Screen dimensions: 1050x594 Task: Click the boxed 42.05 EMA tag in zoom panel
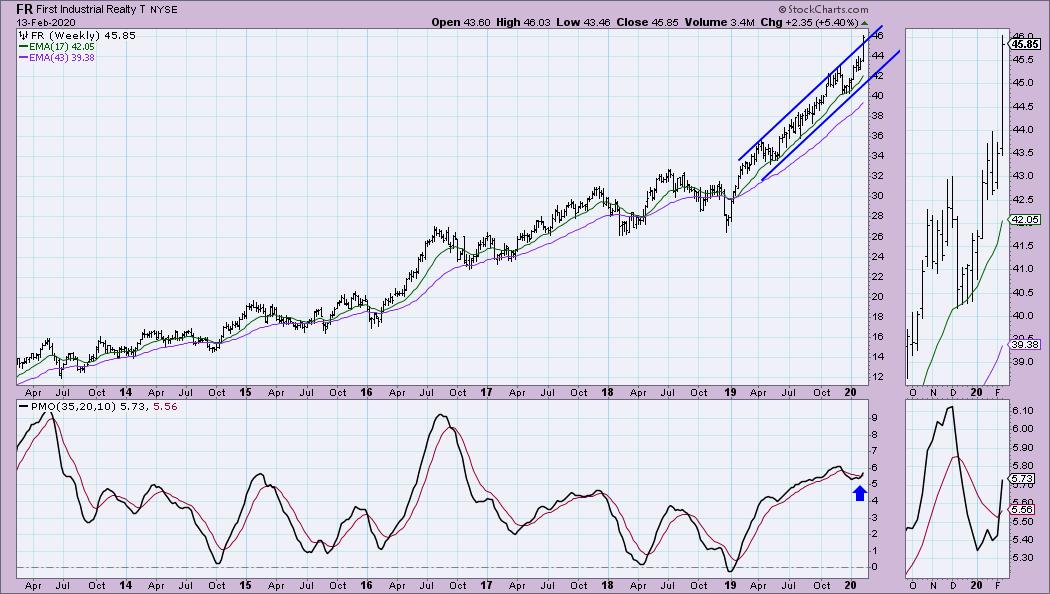point(1025,220)
